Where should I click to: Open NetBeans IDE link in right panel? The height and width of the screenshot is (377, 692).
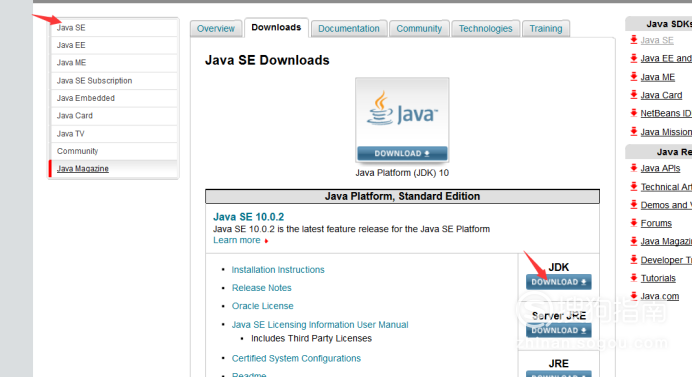666,113
